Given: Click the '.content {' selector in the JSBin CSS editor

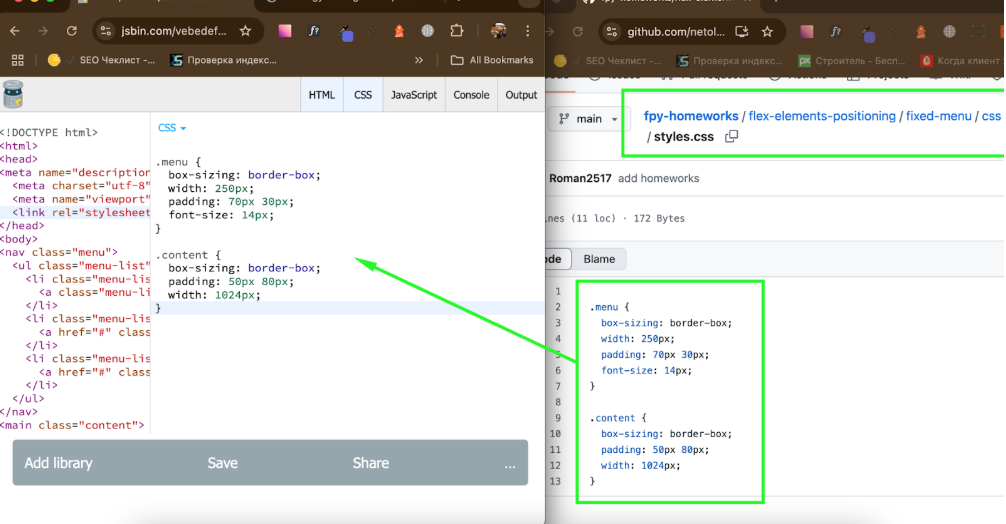Looking at the screenshot, I should 189,255.
